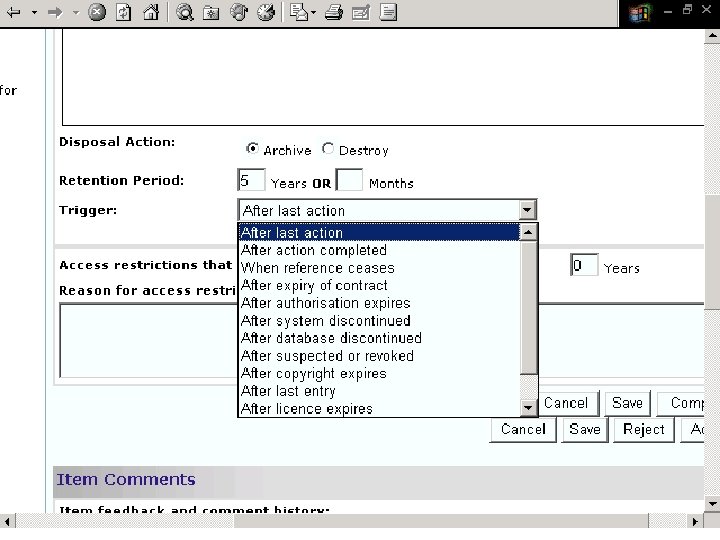The width and height of the screenshot is (720, 540).
Task: Open the Back history dropdown arrow
Action: tap(34, 12)
